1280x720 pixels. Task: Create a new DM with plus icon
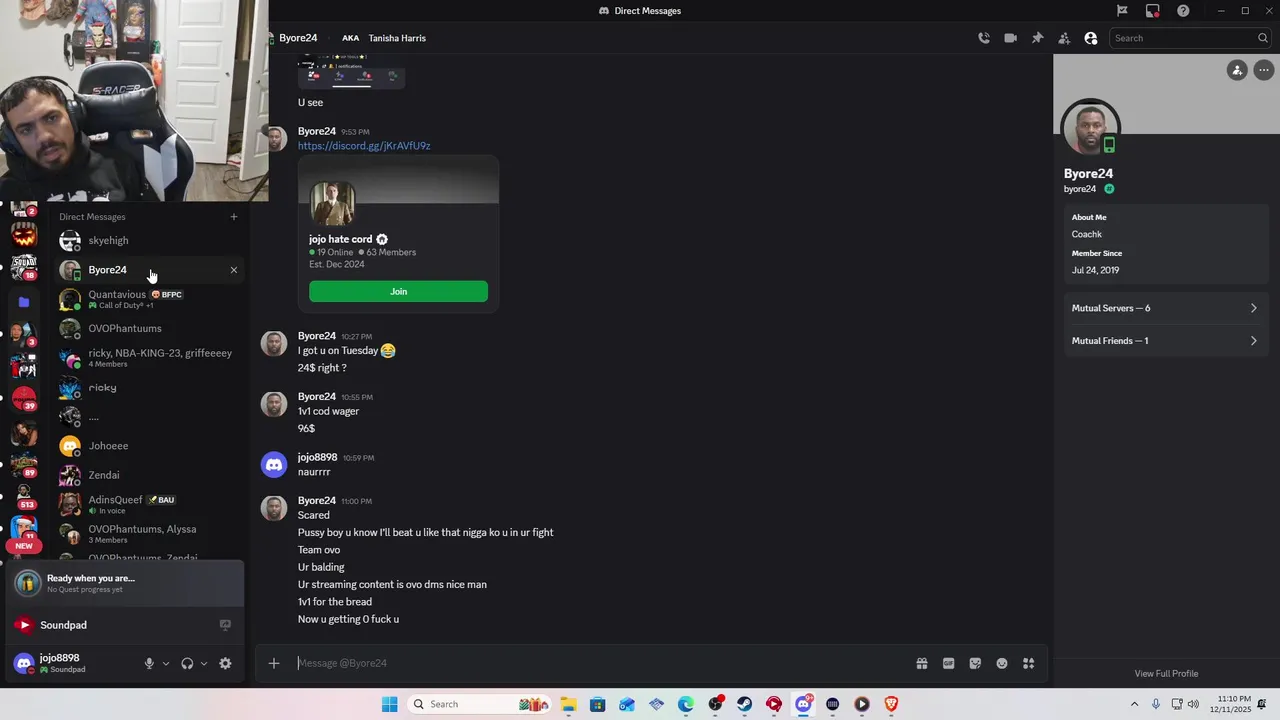coord(234,217)
